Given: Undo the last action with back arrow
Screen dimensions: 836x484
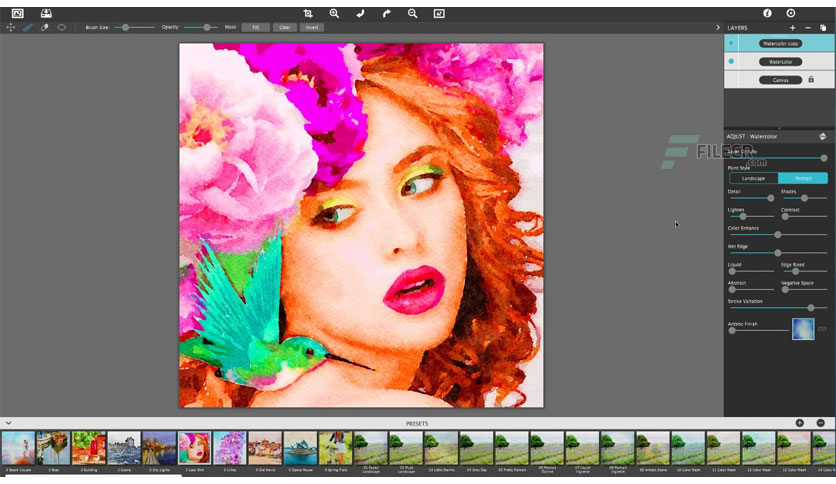Looking at the screenshot, I should 360,13.
